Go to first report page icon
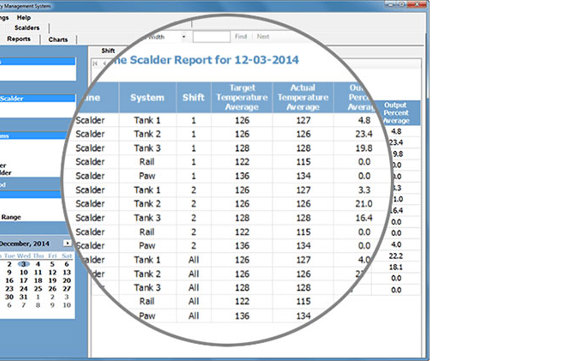Image resolution: width=570 pixels, height=361 pixels. tap(95, 63)
